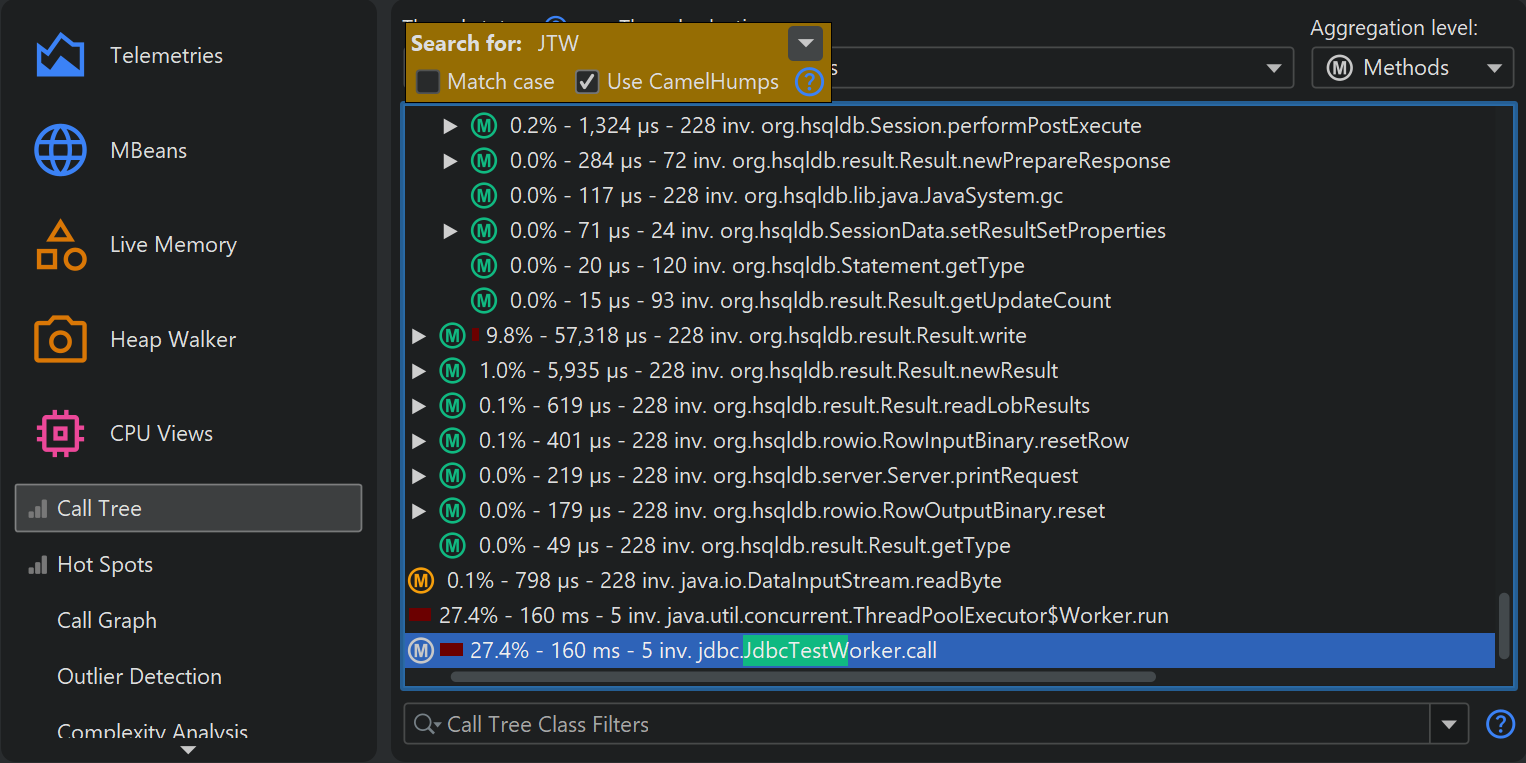Enable the Match case checkbox

pyautogui.click(x=428, y=82)
